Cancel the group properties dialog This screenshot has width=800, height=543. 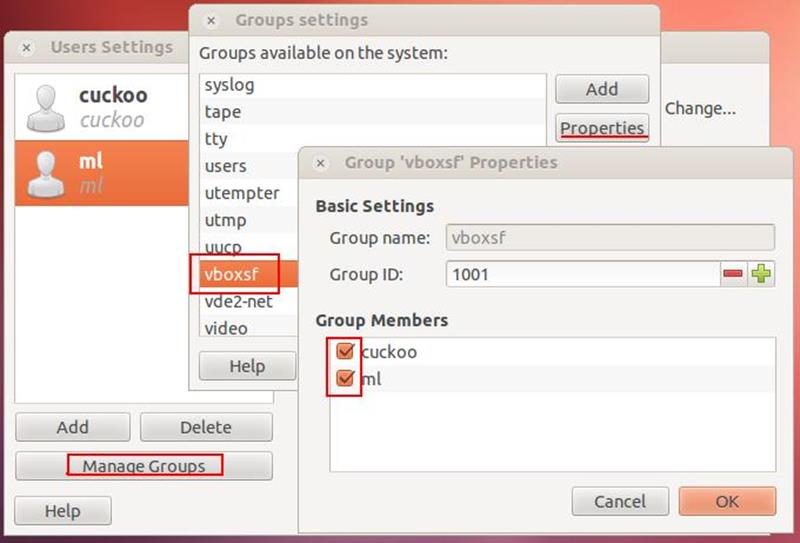point(620,501)
